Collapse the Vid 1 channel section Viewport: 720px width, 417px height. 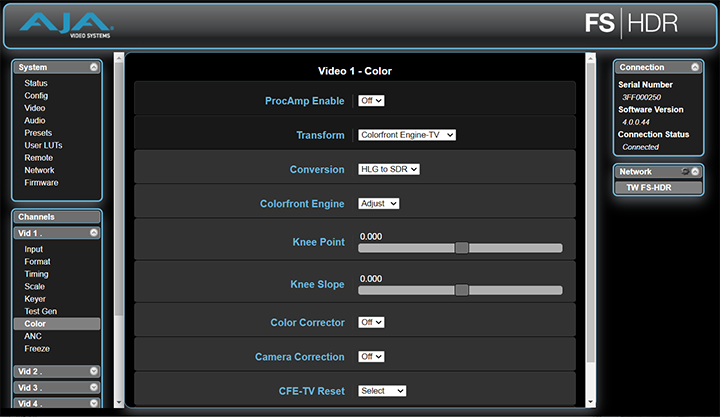point(94,232)
